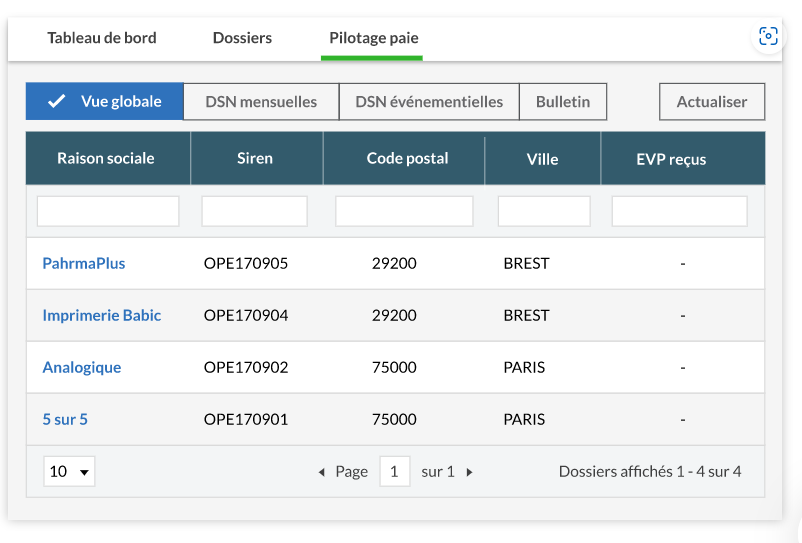Image resolution: width=802 pixels, height=543 pixels.
Task: Click the Actualiser button
Action: coord(711,102)
